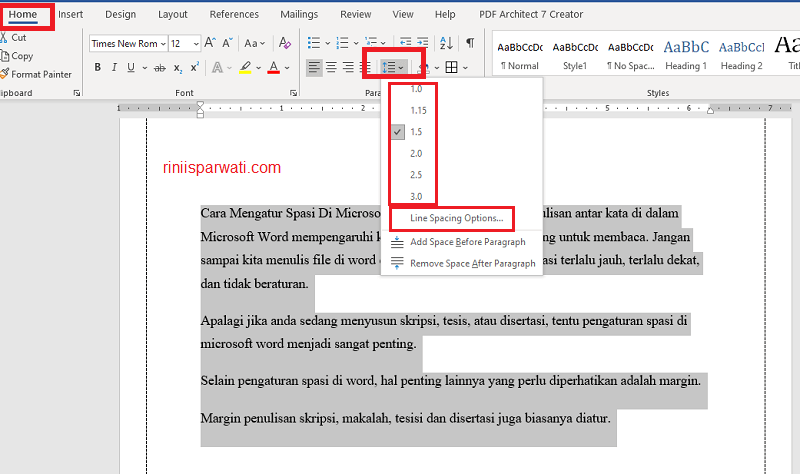Select 1.15 line spacing
The image size is (800, 474).
click(x=462, y=110)
